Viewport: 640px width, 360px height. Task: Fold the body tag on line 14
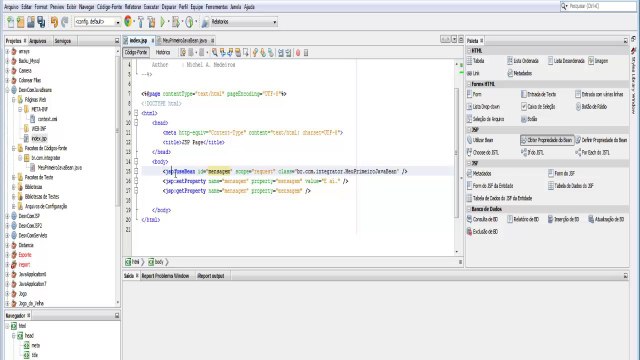tap(136, 162)
